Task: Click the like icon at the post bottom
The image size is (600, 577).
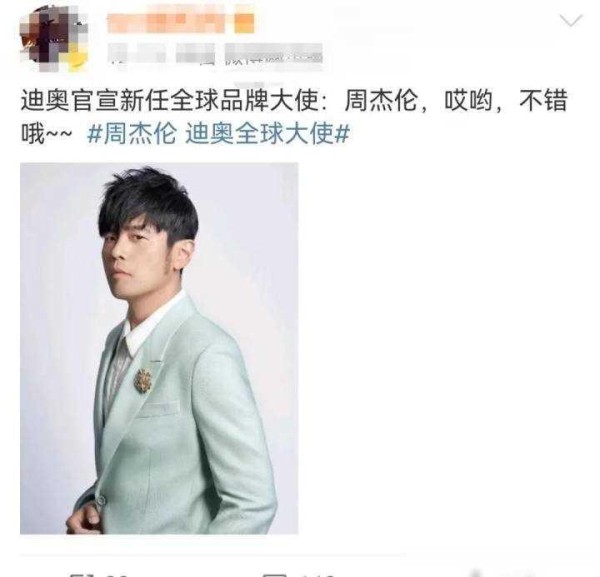Action: pos(476,574)
